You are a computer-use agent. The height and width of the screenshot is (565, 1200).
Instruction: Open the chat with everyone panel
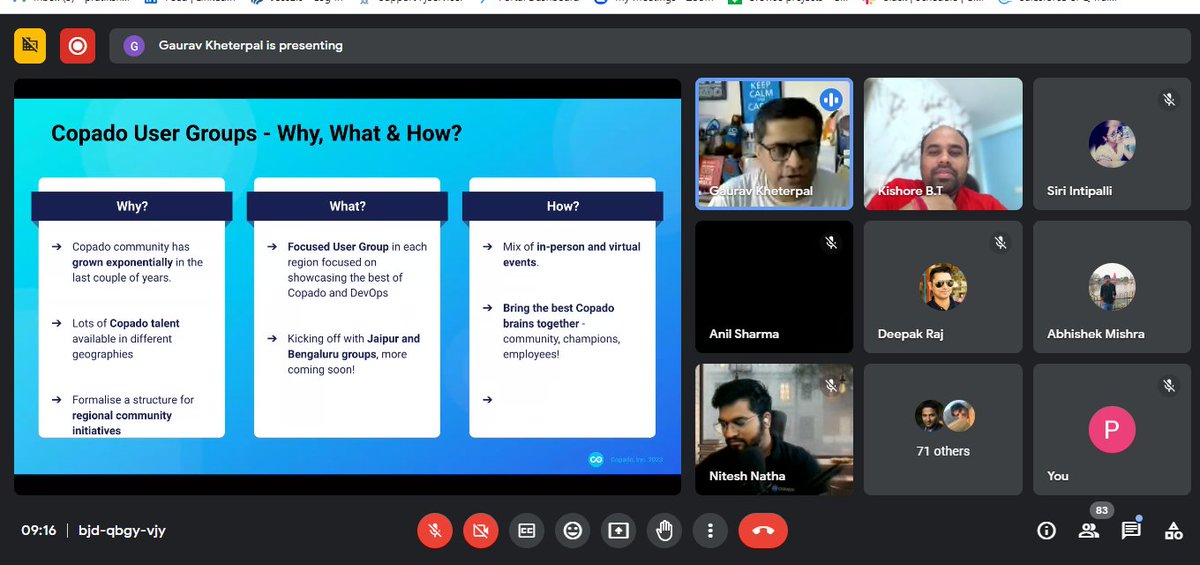click(1131, 531)
